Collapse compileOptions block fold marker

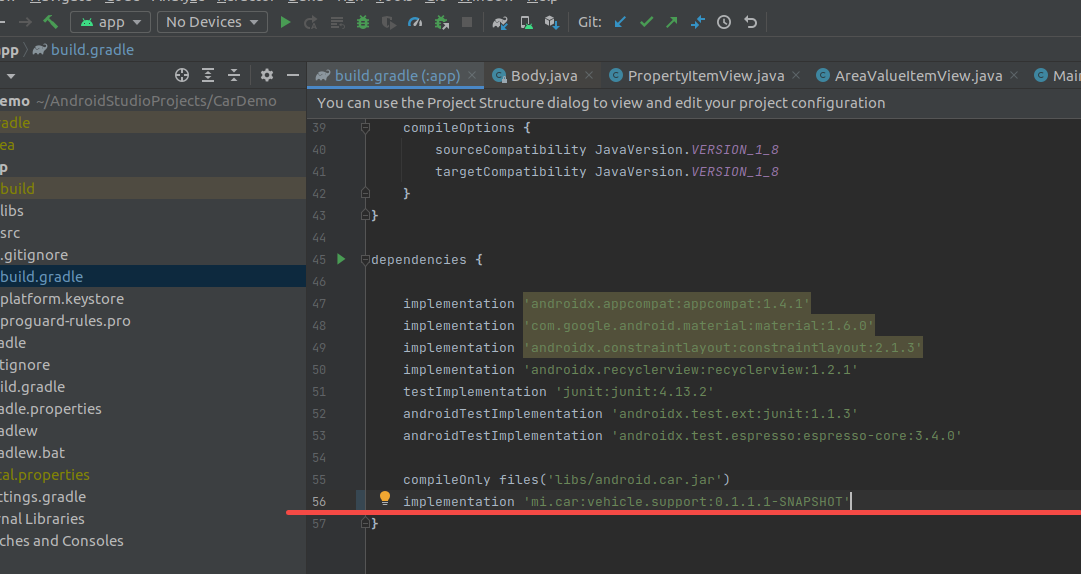click(365, 127)
